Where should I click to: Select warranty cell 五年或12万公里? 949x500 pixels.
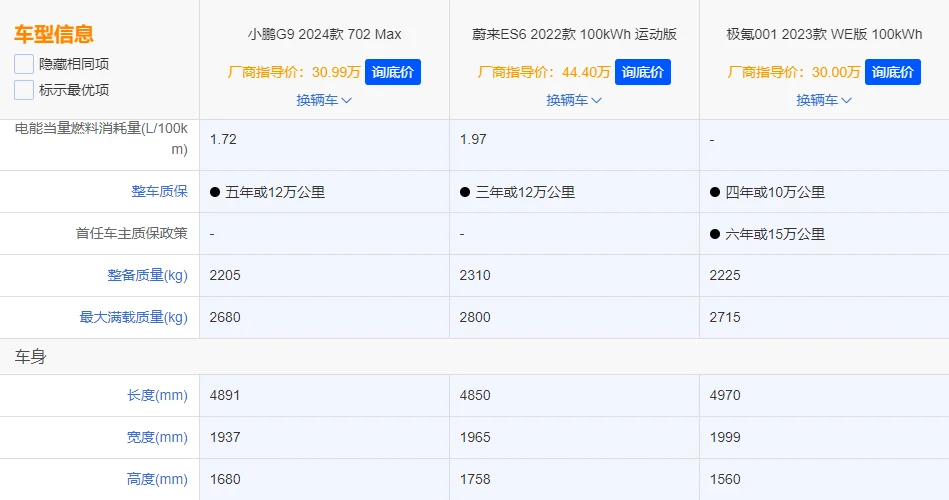click(268, 192)
